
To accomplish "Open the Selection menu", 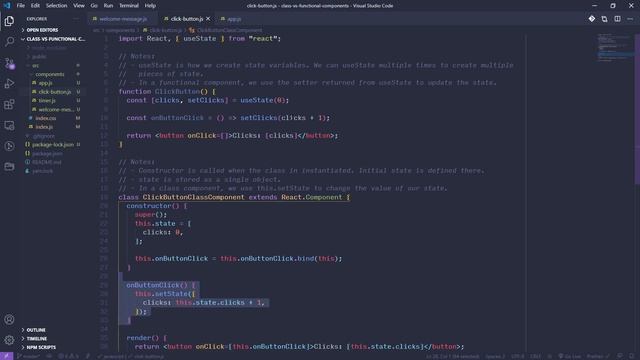I will (x=56, y=6).
